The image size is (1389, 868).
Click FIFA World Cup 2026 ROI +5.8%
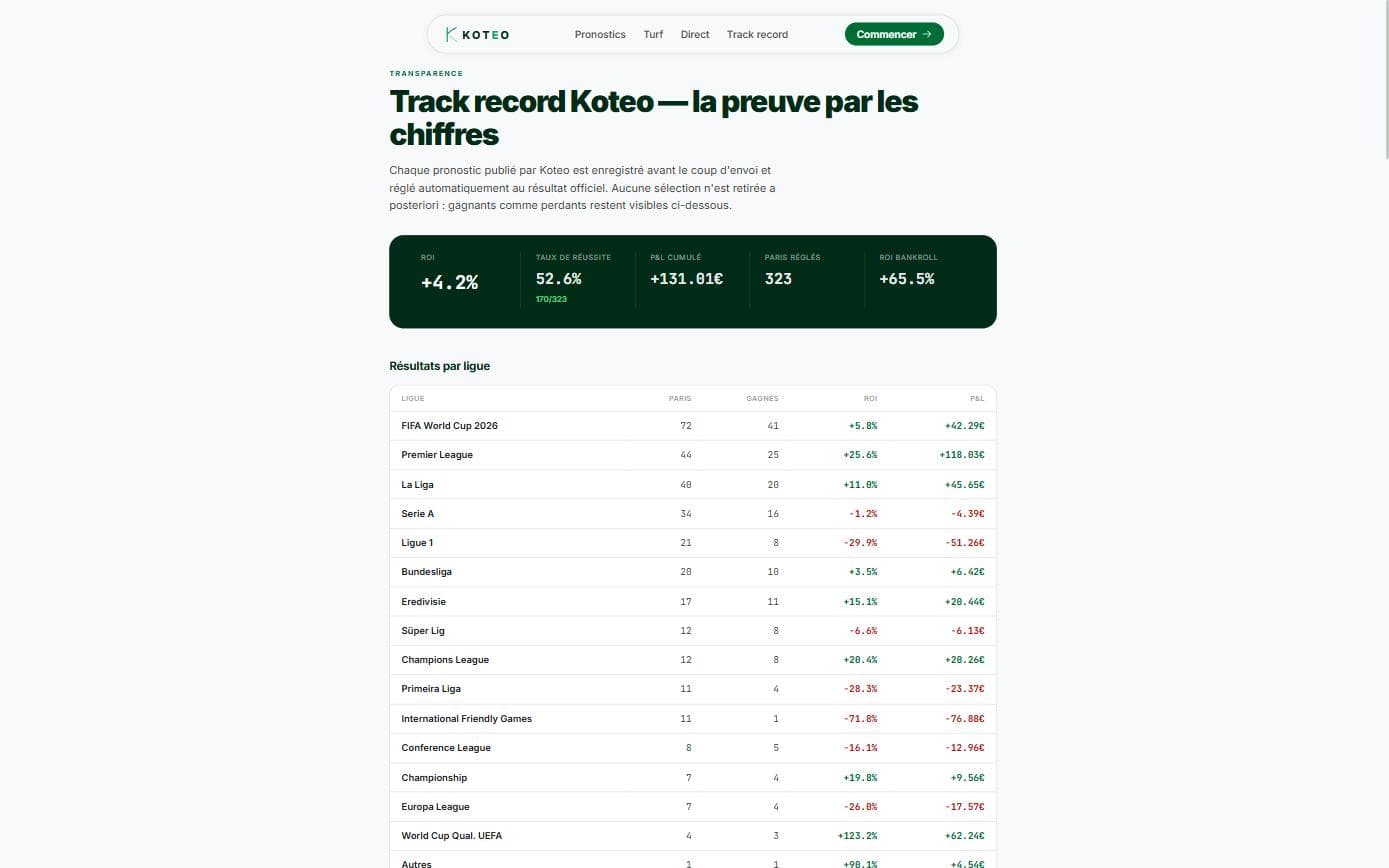pos(863,426)
